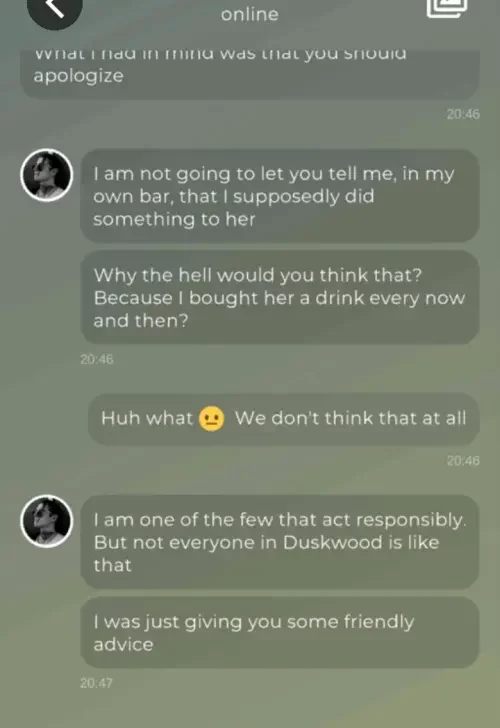Viewport: 500px width, 728px height.
Task: Select 'Why the hell would you think that?' message
Action: (x=280, y=298)
